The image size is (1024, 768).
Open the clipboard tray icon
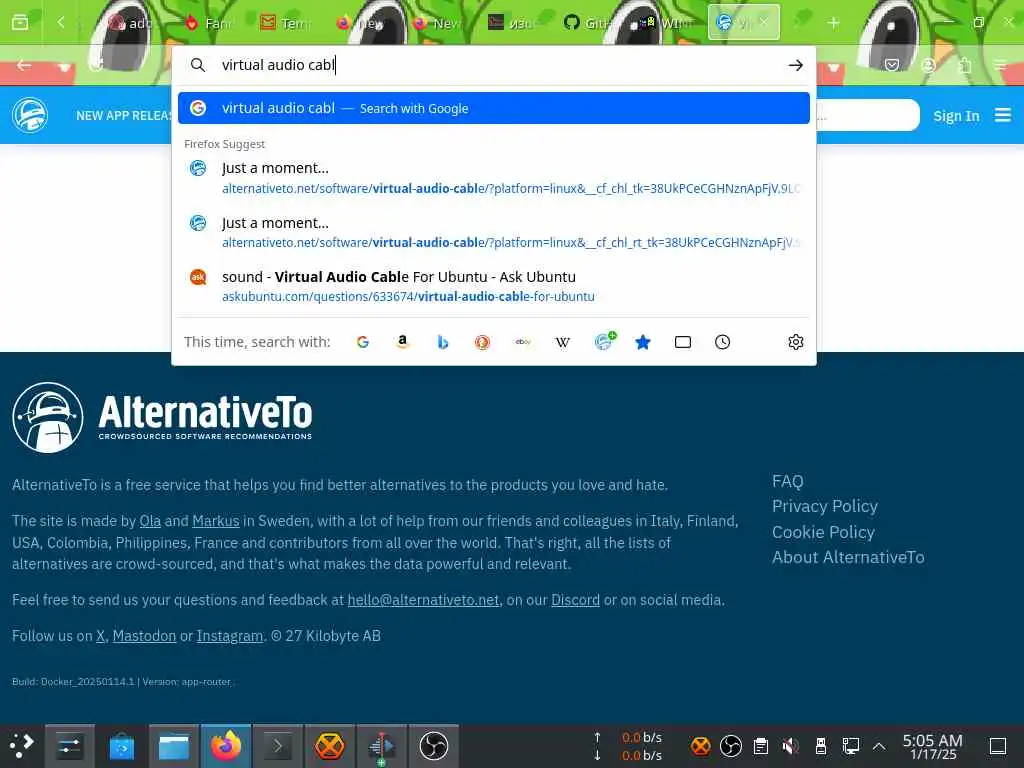(x=760, y=746)
